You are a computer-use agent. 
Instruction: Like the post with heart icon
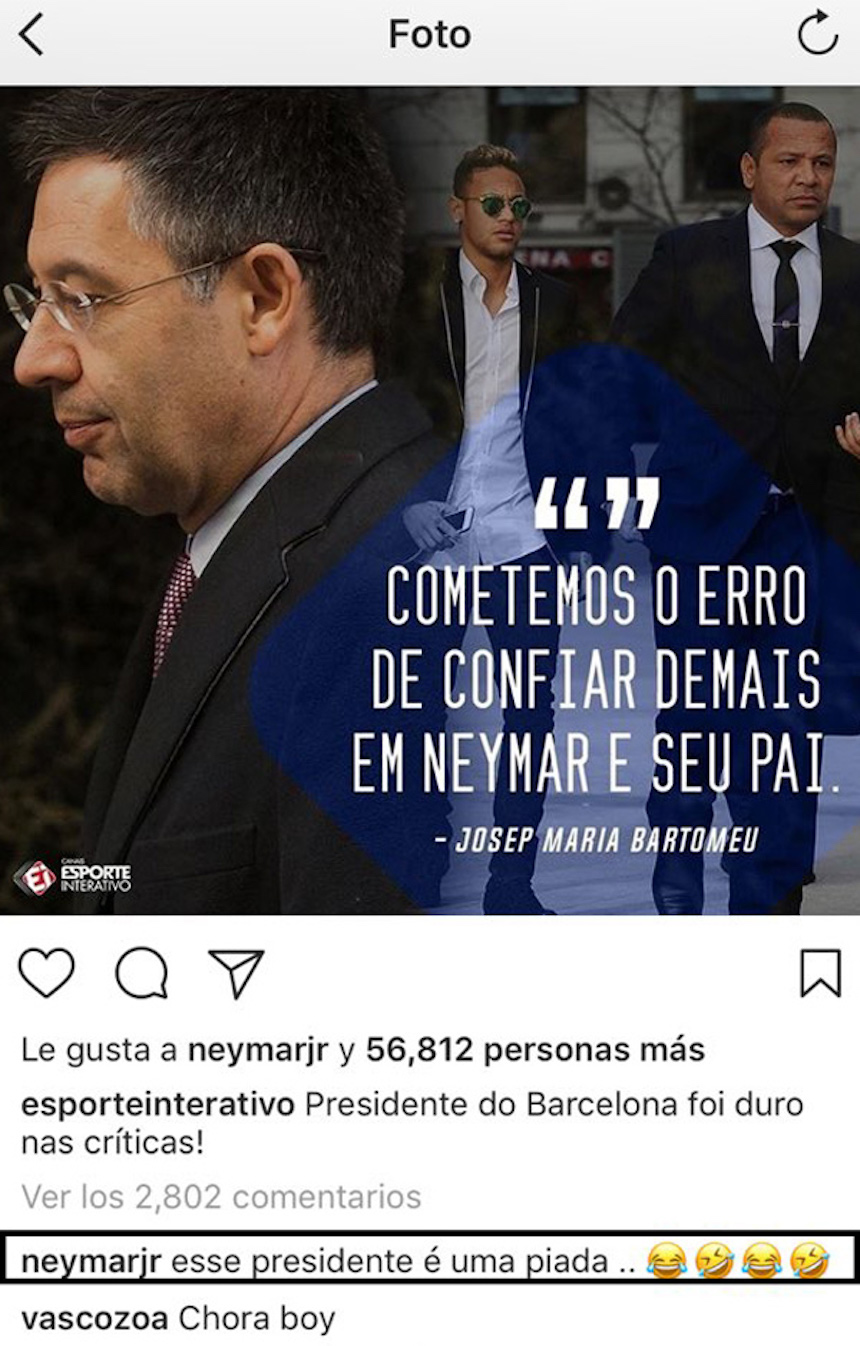coord(46,973)
